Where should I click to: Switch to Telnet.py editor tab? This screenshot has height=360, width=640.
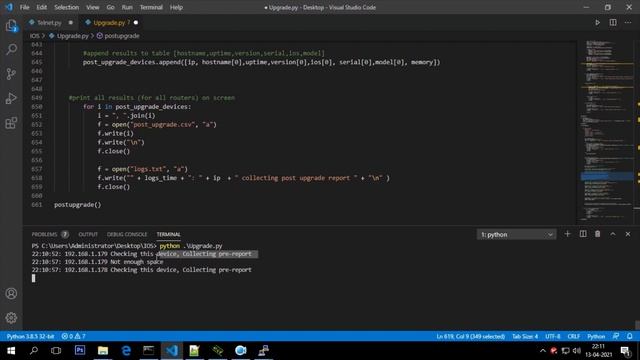coord(49,23)
